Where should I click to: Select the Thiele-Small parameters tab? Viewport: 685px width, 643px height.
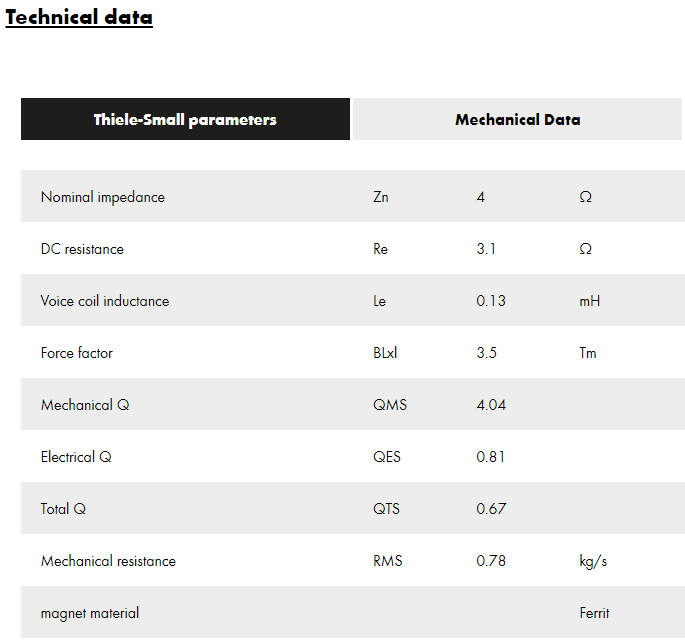185,120
